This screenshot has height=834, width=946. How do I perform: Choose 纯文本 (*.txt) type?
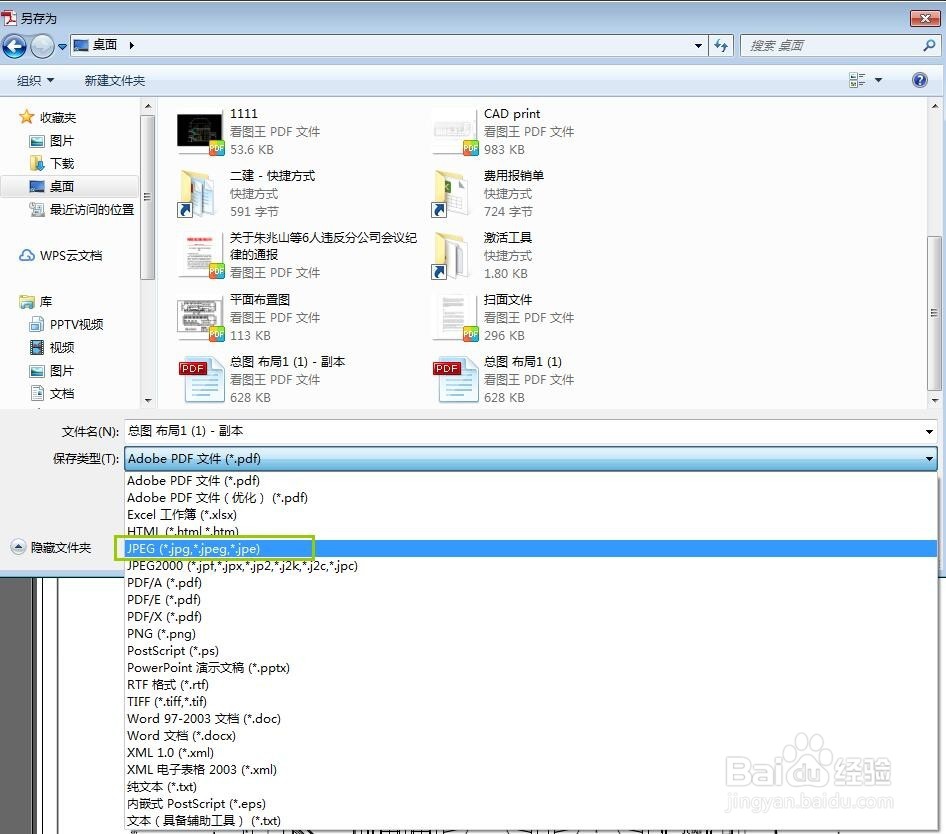[x=531, y=786]
